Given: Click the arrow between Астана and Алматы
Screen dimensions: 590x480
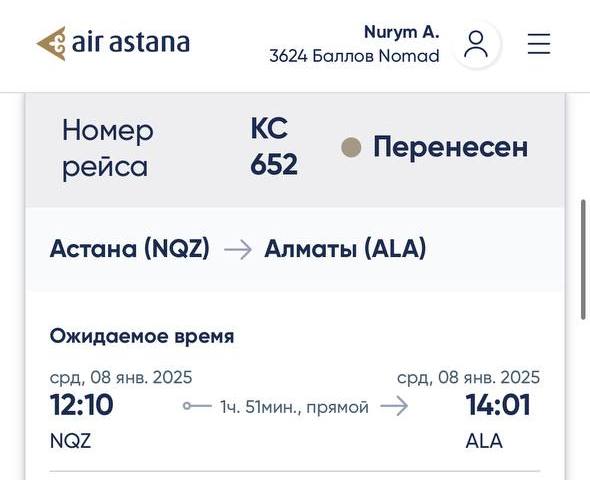Looking at the screenshot, I should pyautogui.click(x=237, y=249).
